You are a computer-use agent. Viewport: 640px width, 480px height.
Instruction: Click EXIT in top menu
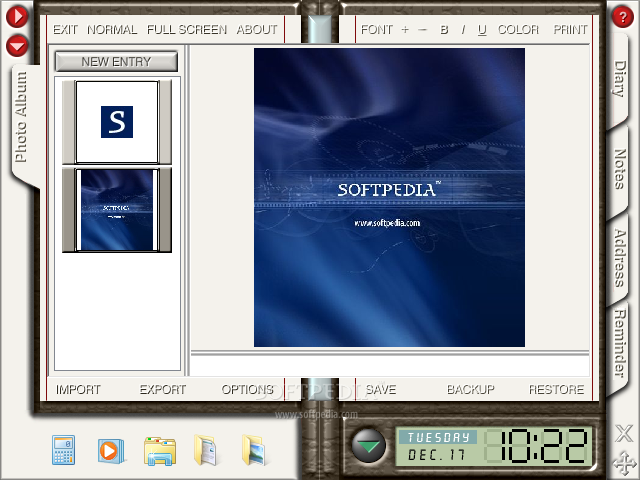tap(65, 29)
